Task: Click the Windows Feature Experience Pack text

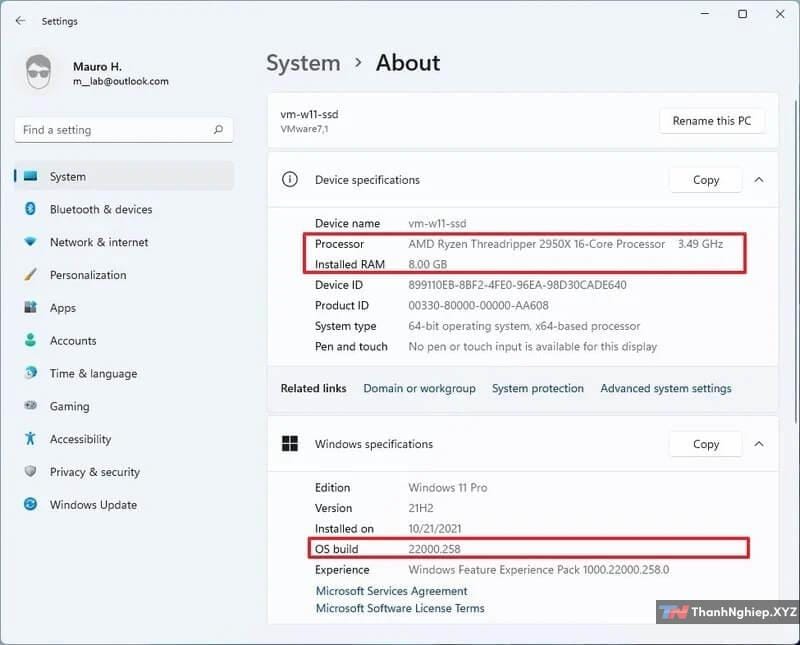Action: click(x=539, y=569)
